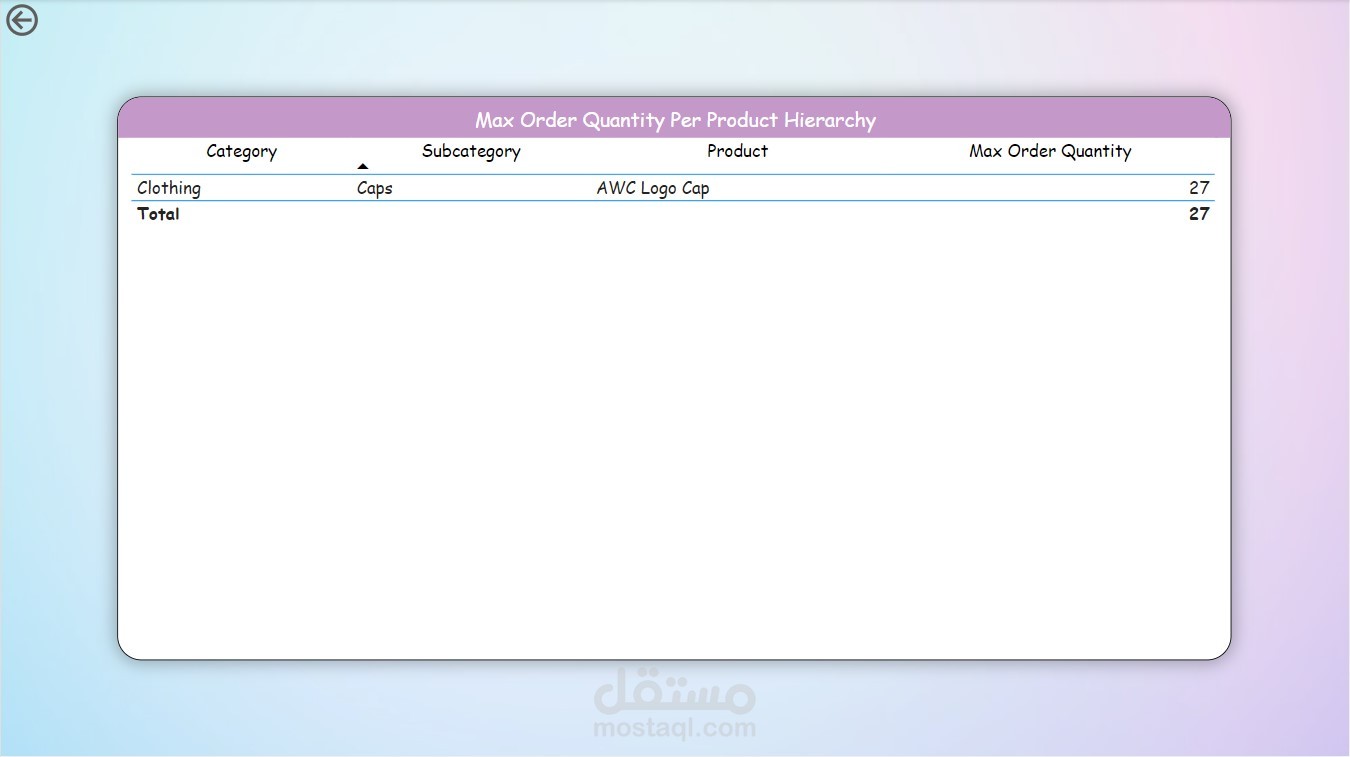Click the Total row value 27
Viewport: 1350px width, 757px height.
click(1199, 214)
